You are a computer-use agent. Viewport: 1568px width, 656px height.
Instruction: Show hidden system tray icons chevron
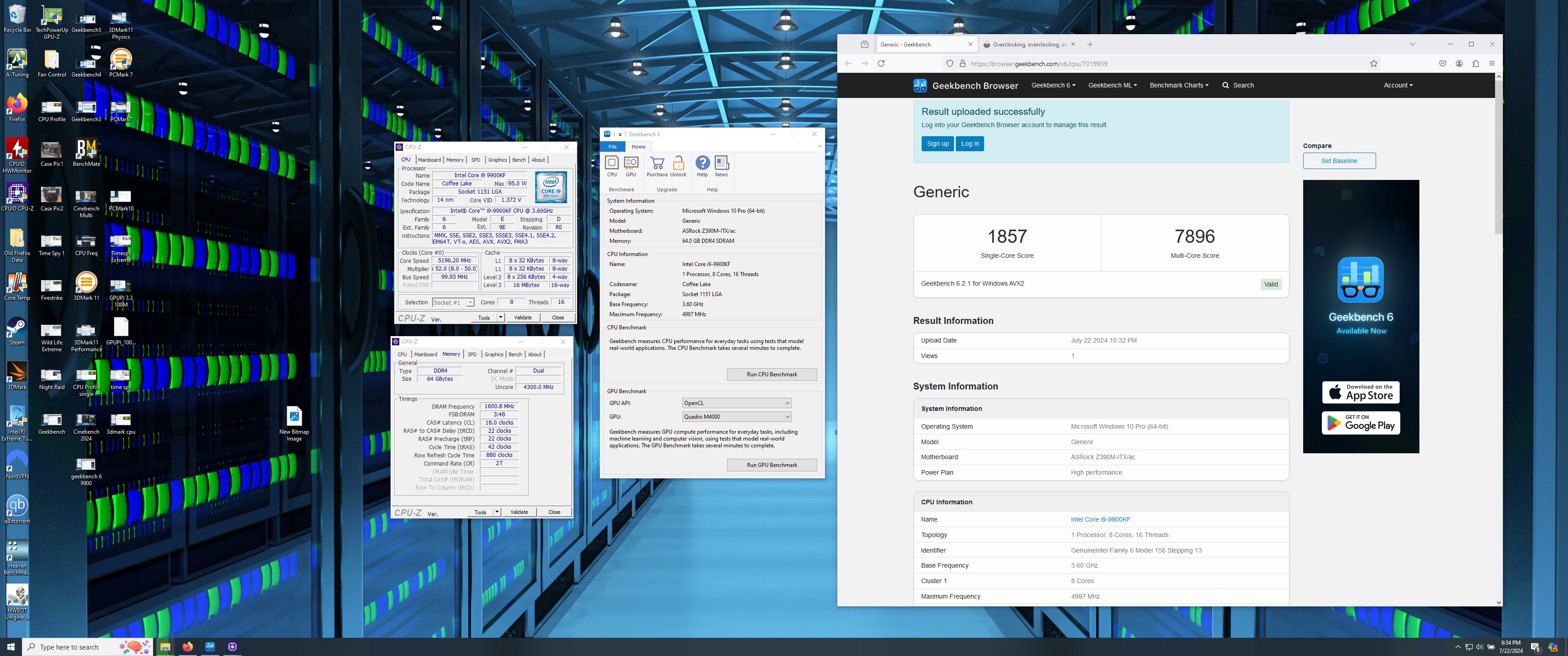1458,647
